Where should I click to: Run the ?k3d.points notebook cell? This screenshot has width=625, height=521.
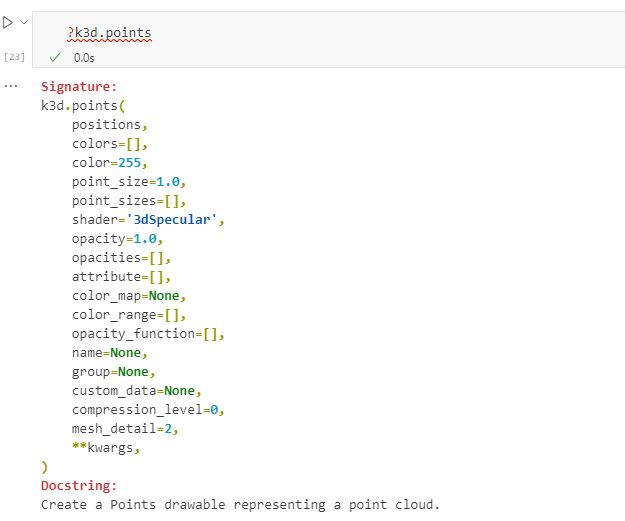tap(8, 22)
